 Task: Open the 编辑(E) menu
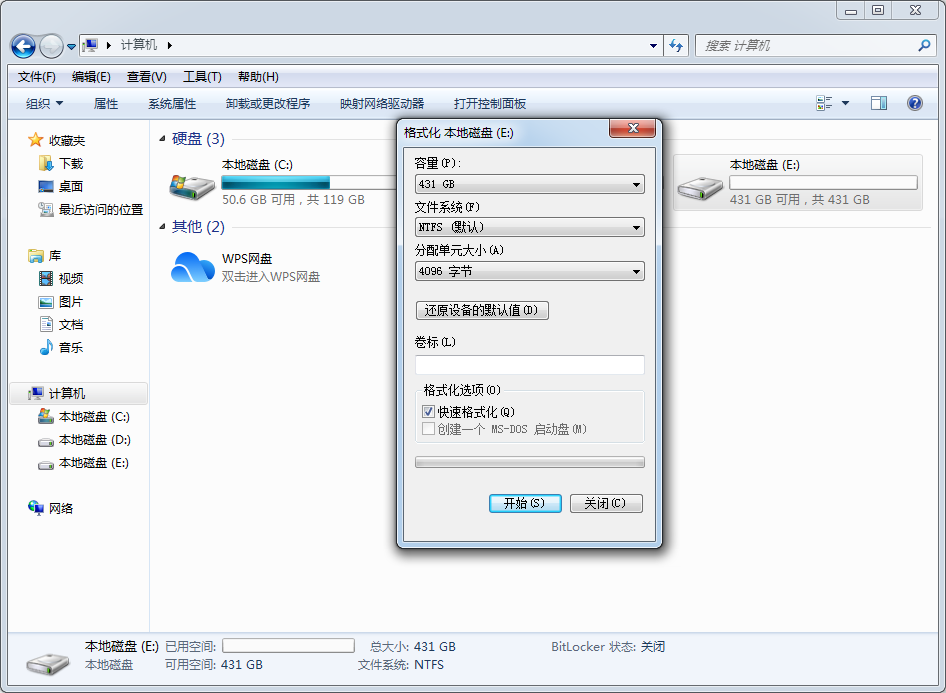click(x=91, y=77)
